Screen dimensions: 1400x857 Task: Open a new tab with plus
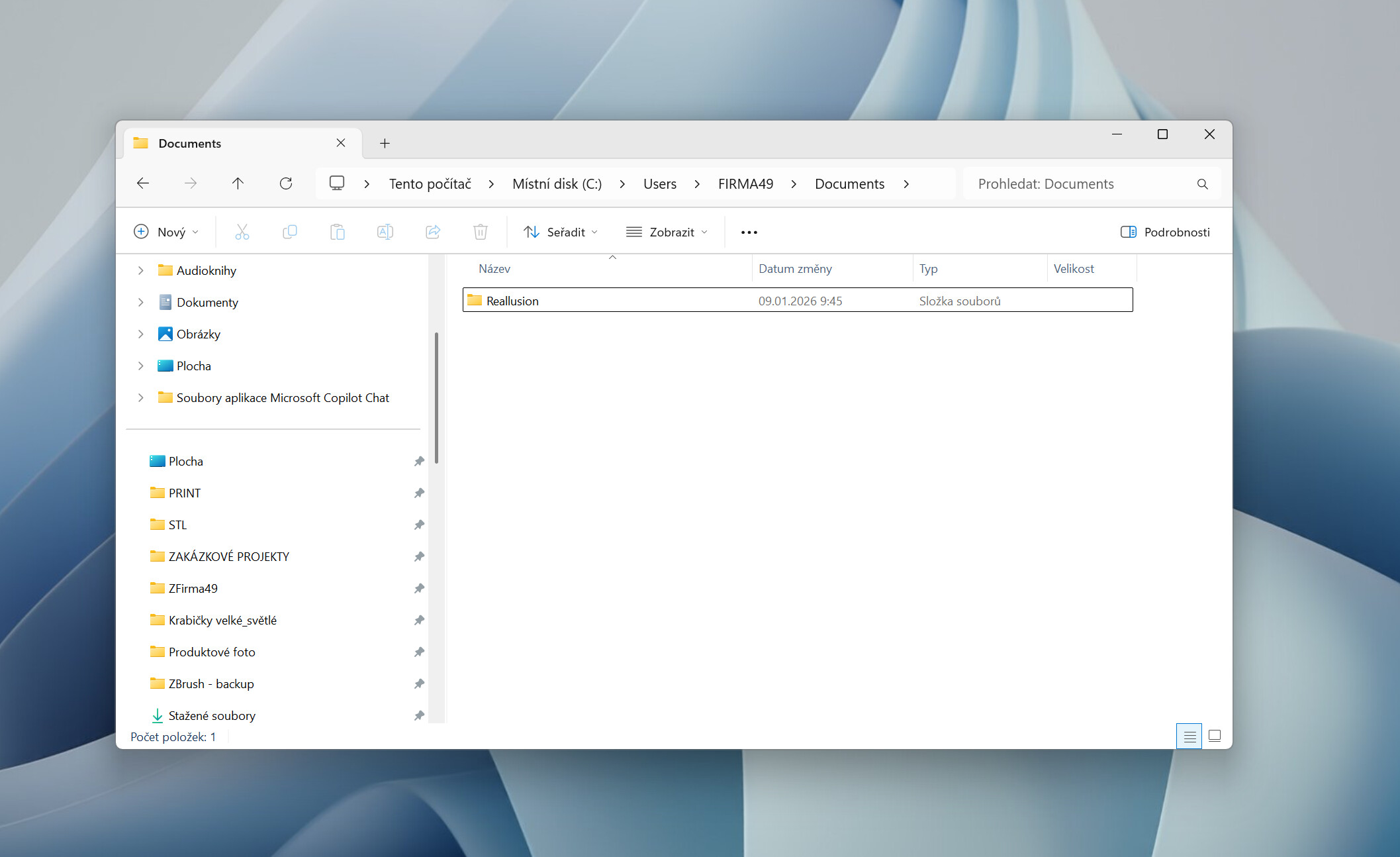(x=385, y=143)
